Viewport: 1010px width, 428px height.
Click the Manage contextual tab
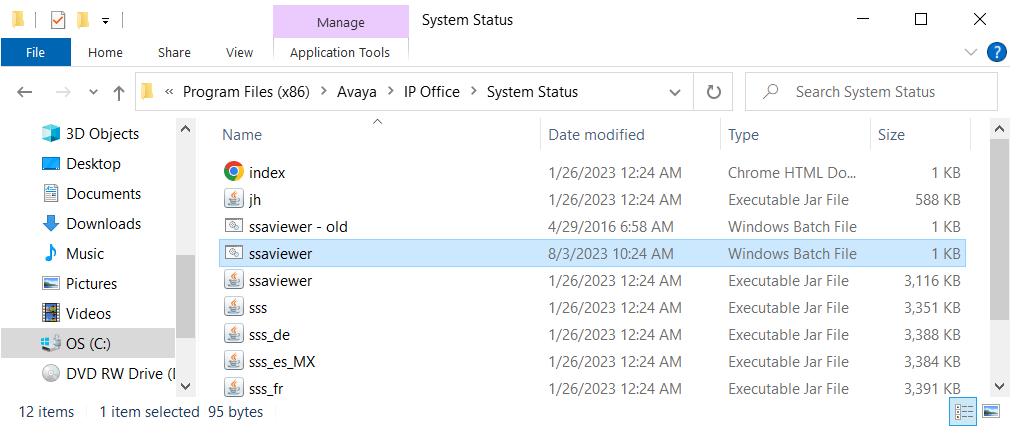point(341,23)
